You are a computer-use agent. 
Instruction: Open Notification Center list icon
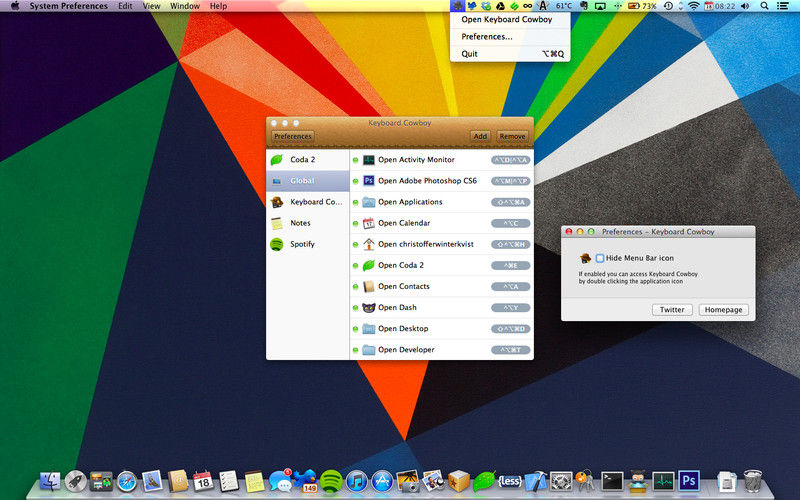pos(783,6)
